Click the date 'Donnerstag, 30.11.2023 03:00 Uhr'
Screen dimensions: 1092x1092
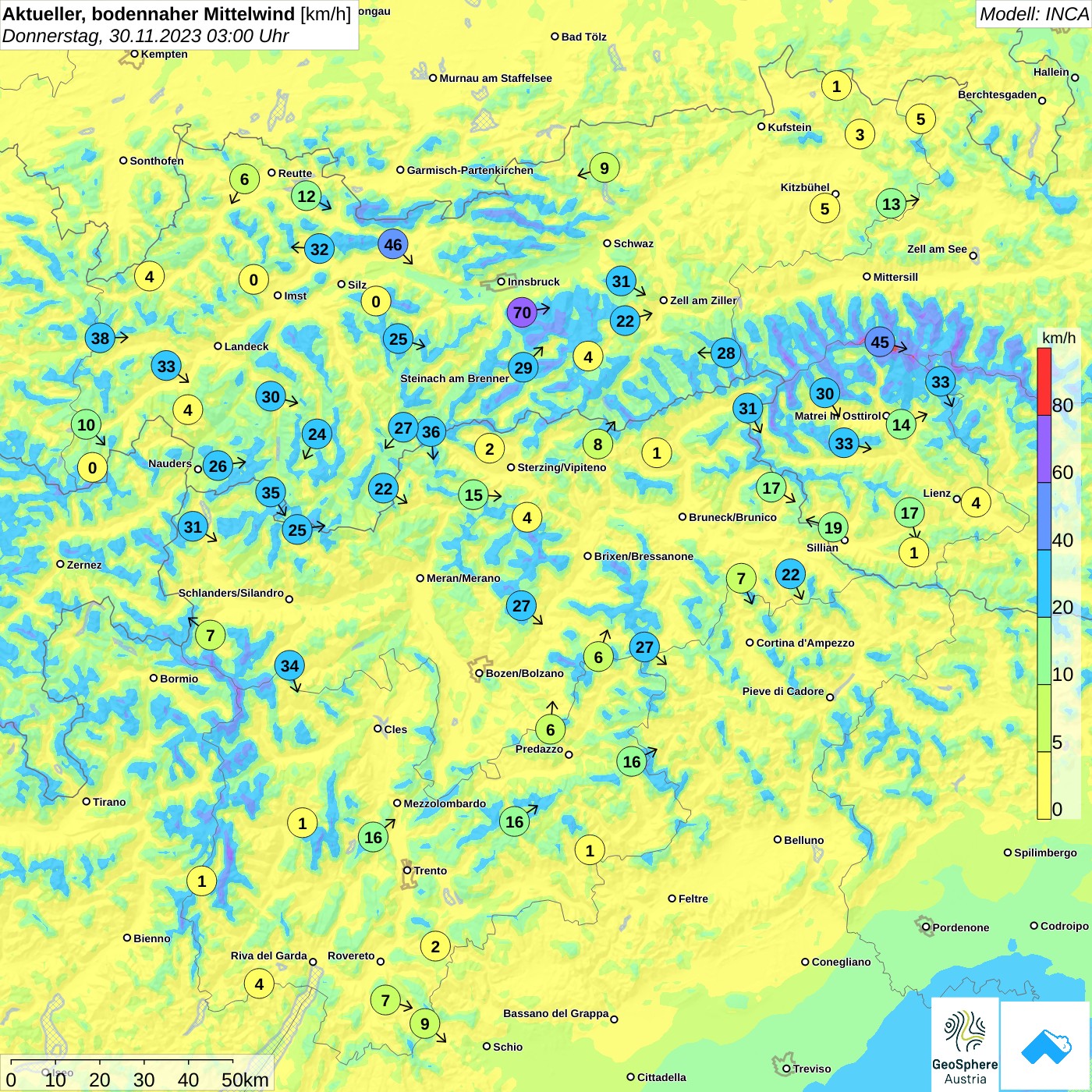pos(146,36)
